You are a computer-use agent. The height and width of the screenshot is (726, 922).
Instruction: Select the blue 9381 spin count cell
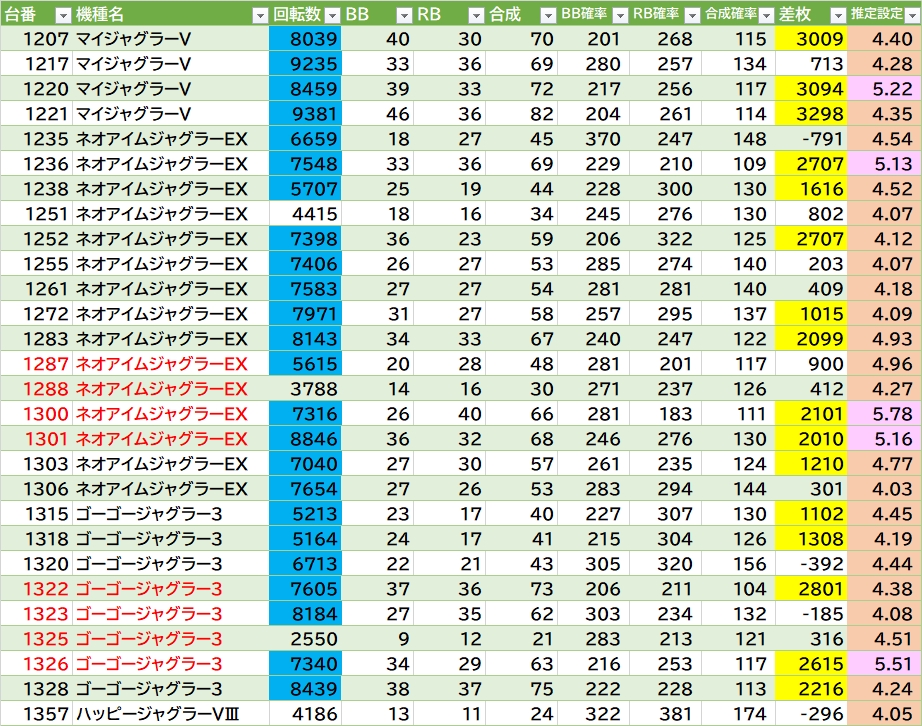tap(305, 114)
